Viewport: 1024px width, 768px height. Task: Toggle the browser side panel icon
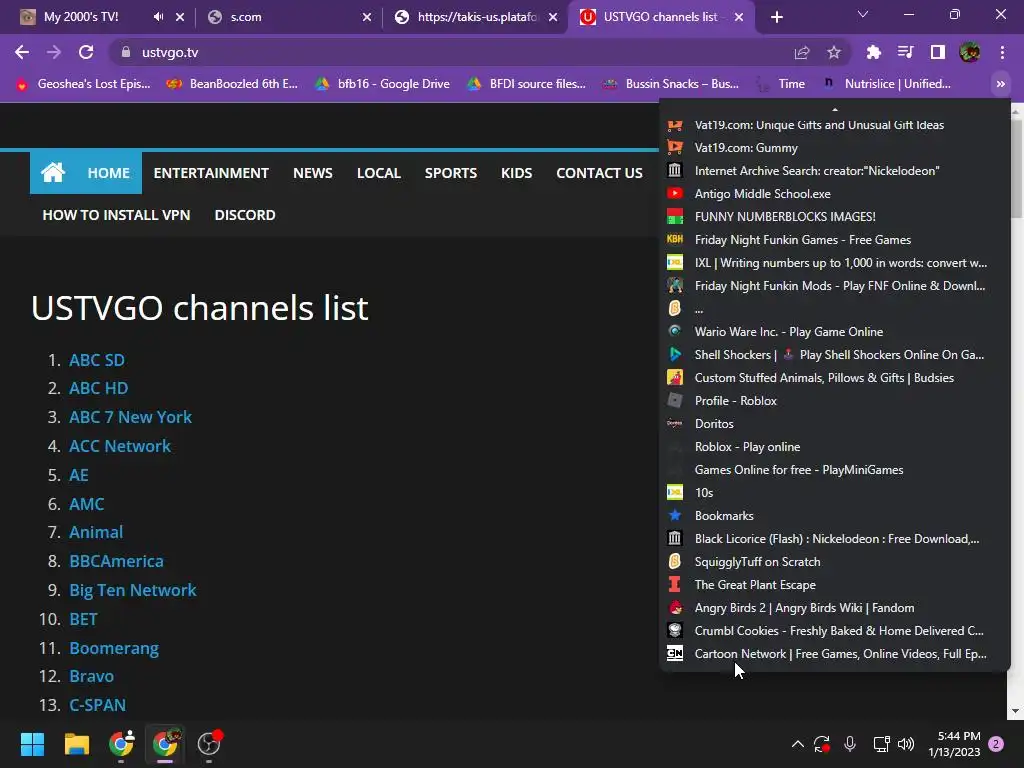(x=938, y=52)
